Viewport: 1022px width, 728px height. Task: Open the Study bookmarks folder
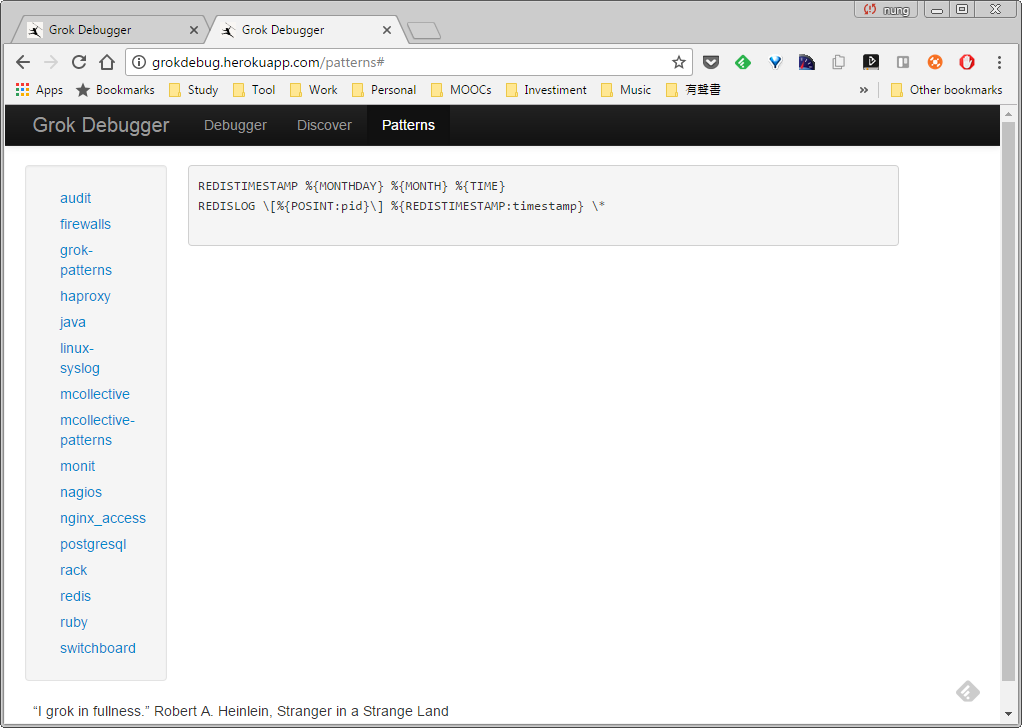pos(194,90)
